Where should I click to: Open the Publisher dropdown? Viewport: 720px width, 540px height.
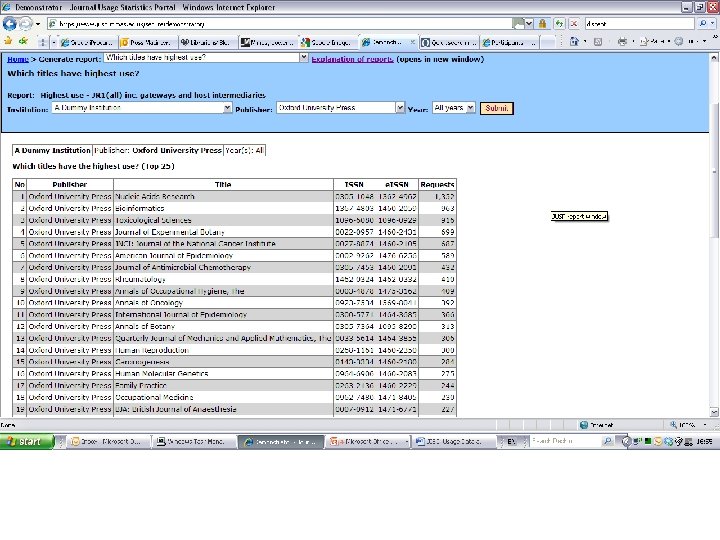pos(400,108)
